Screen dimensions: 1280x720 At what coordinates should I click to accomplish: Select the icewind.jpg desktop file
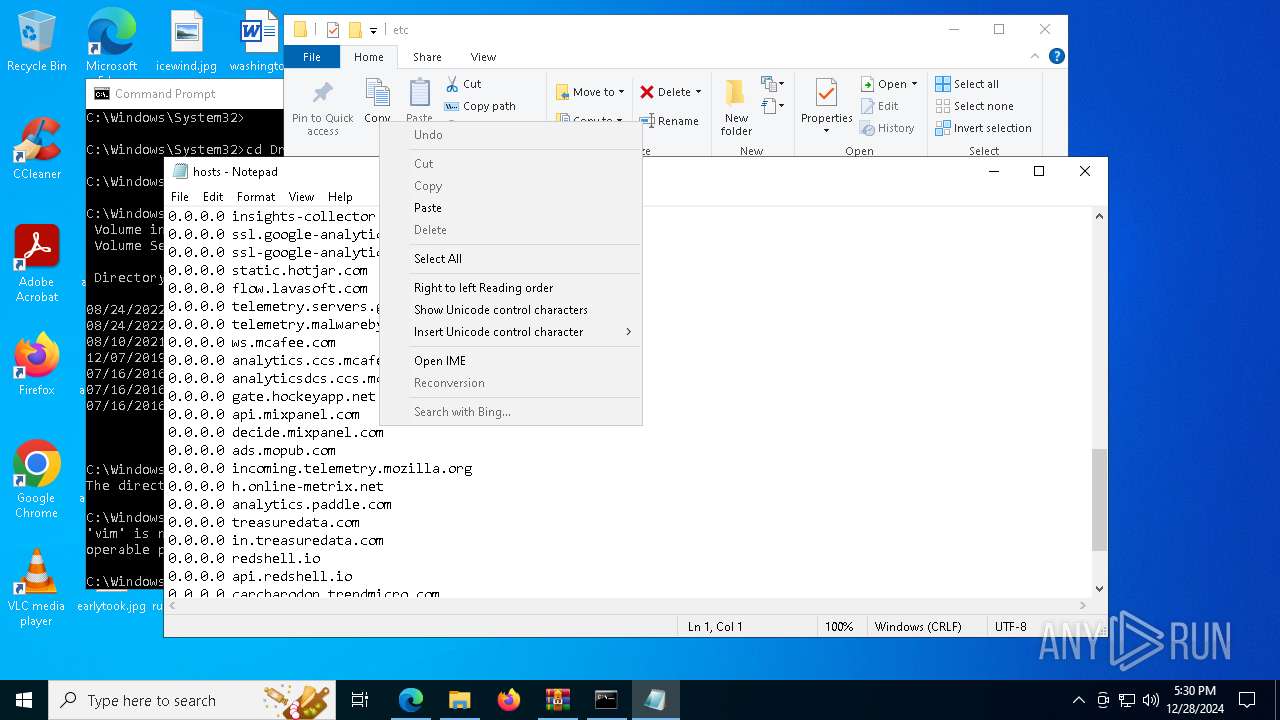186,42
